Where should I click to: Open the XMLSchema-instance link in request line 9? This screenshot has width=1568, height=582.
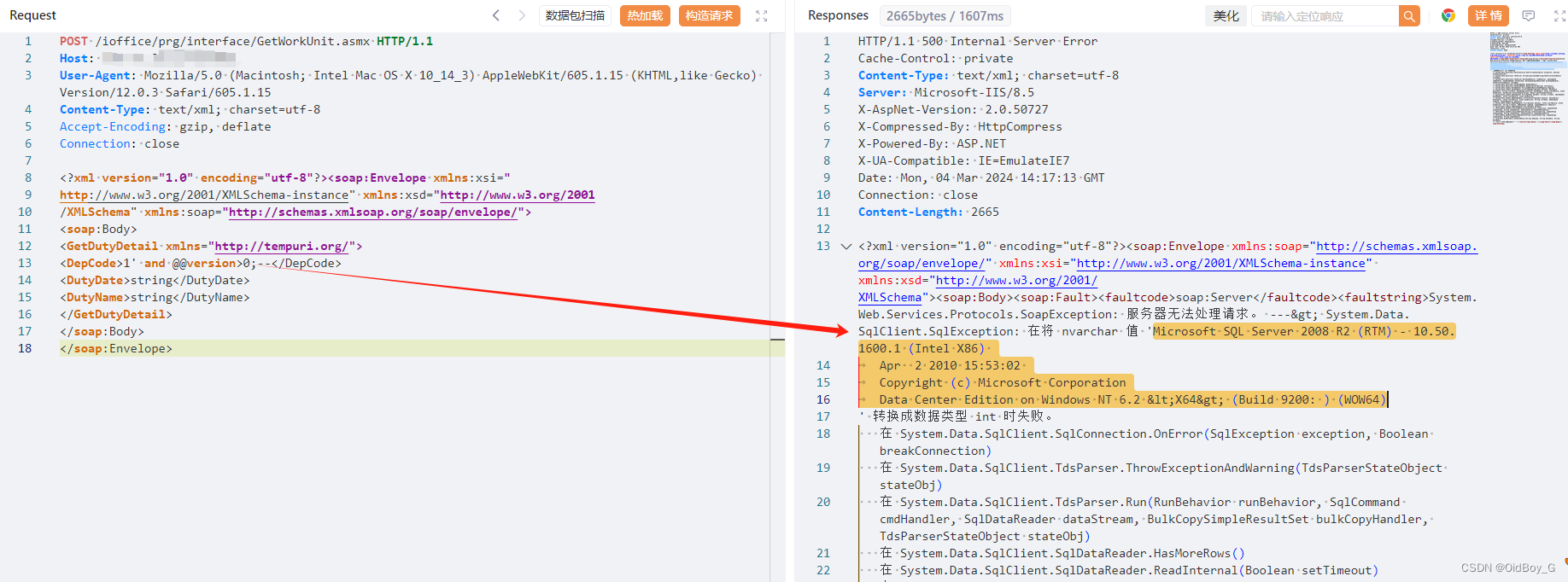pos(204,195)
